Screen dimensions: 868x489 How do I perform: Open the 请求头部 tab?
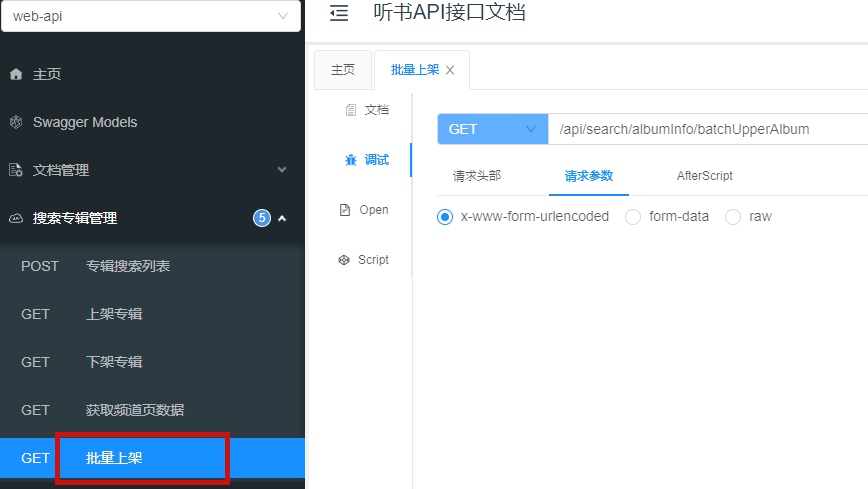point(477,176)
